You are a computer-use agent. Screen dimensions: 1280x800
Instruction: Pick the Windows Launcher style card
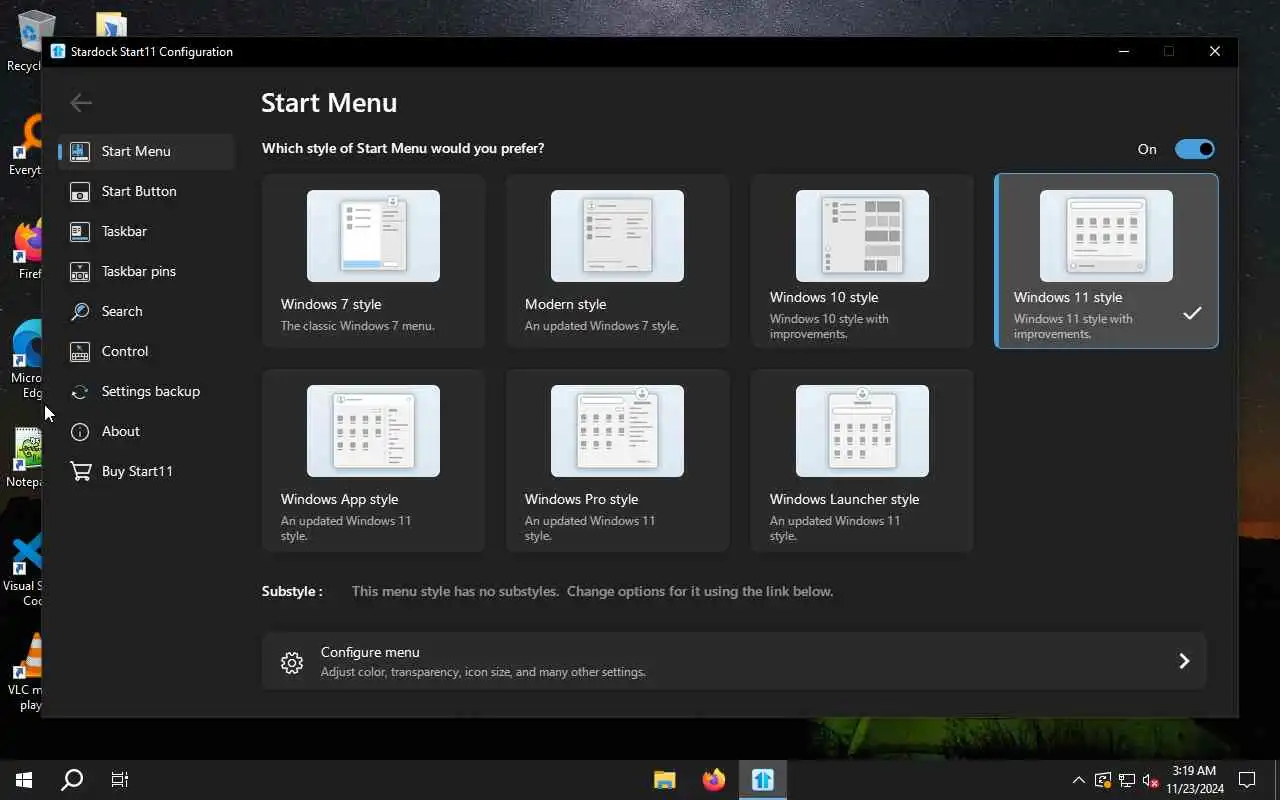pos(862,460)
